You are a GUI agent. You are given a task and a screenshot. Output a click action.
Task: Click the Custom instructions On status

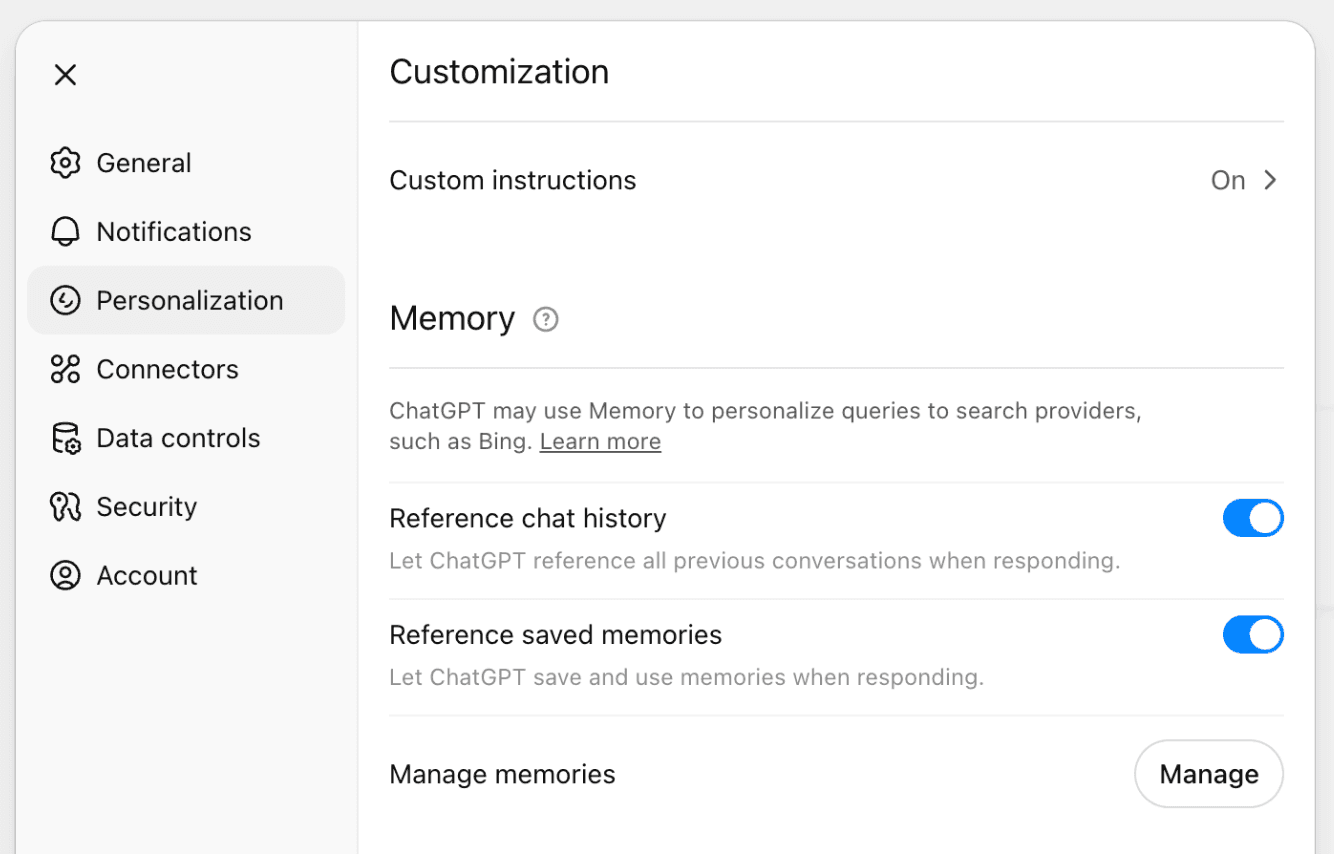click(x=1227, y=180)
